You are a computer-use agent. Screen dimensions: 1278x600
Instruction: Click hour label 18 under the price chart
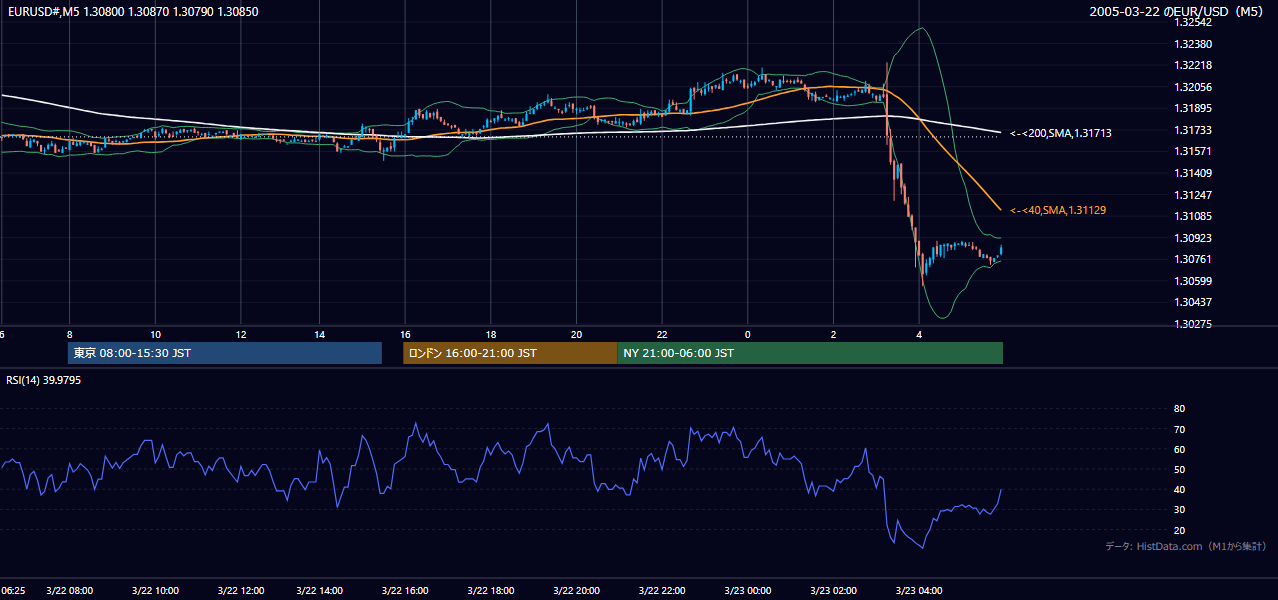click(491, 334)
